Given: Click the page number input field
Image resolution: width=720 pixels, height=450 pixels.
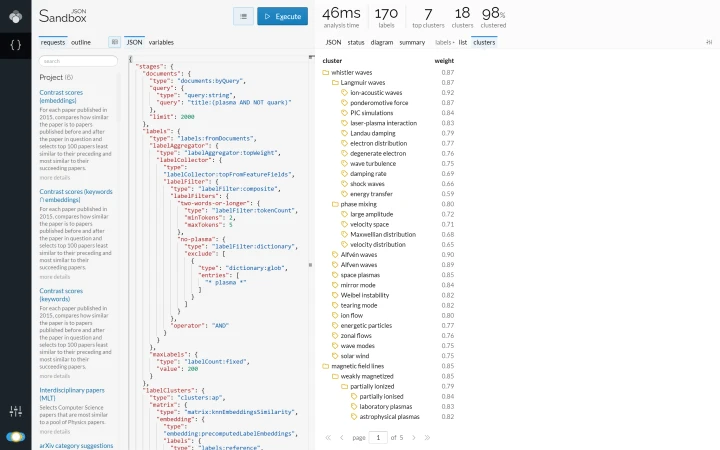Looking at the screenshot, I should point(378,438).
